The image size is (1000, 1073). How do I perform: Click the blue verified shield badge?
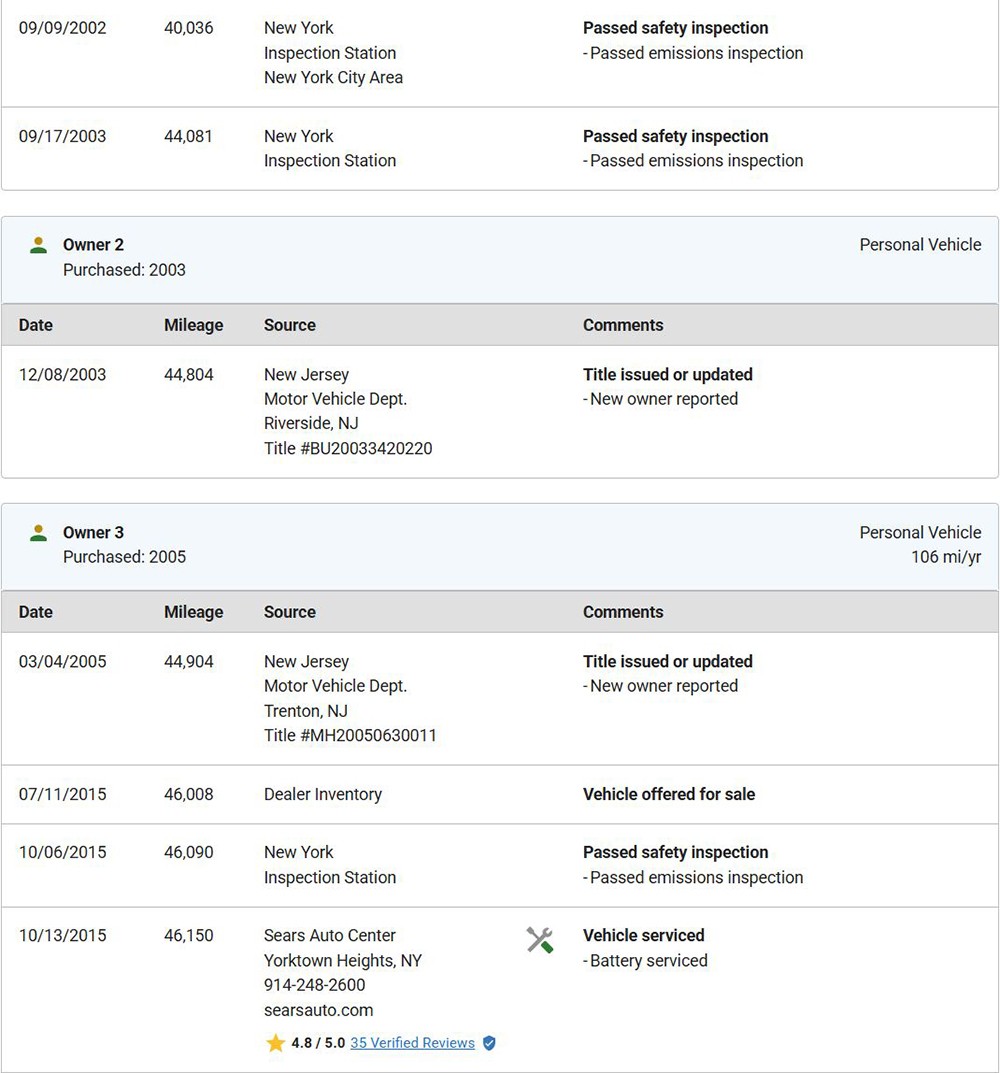tap(489, 1043)
